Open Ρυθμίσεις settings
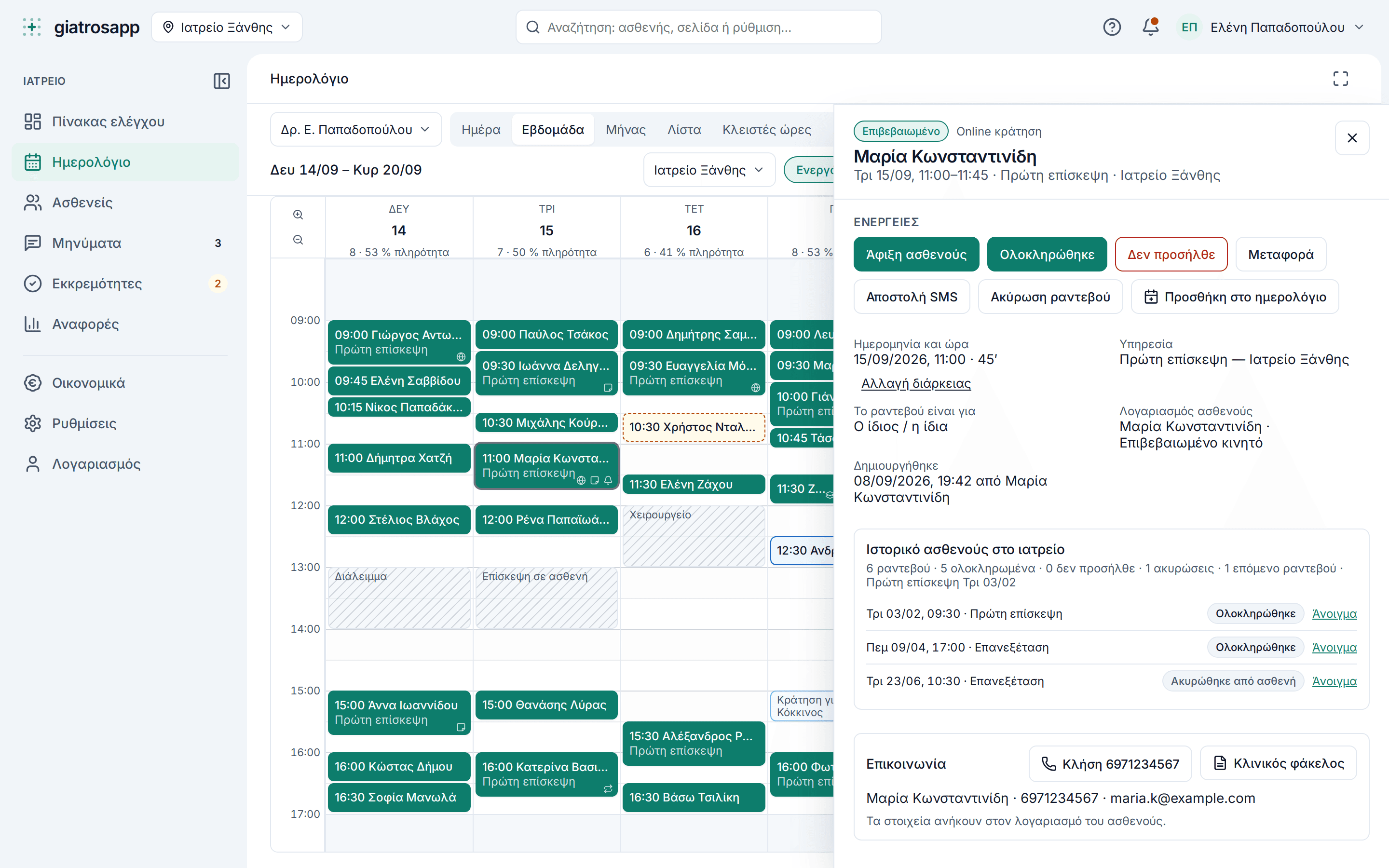The height and width of the screenshot is (868, 1389). [125, 424]
